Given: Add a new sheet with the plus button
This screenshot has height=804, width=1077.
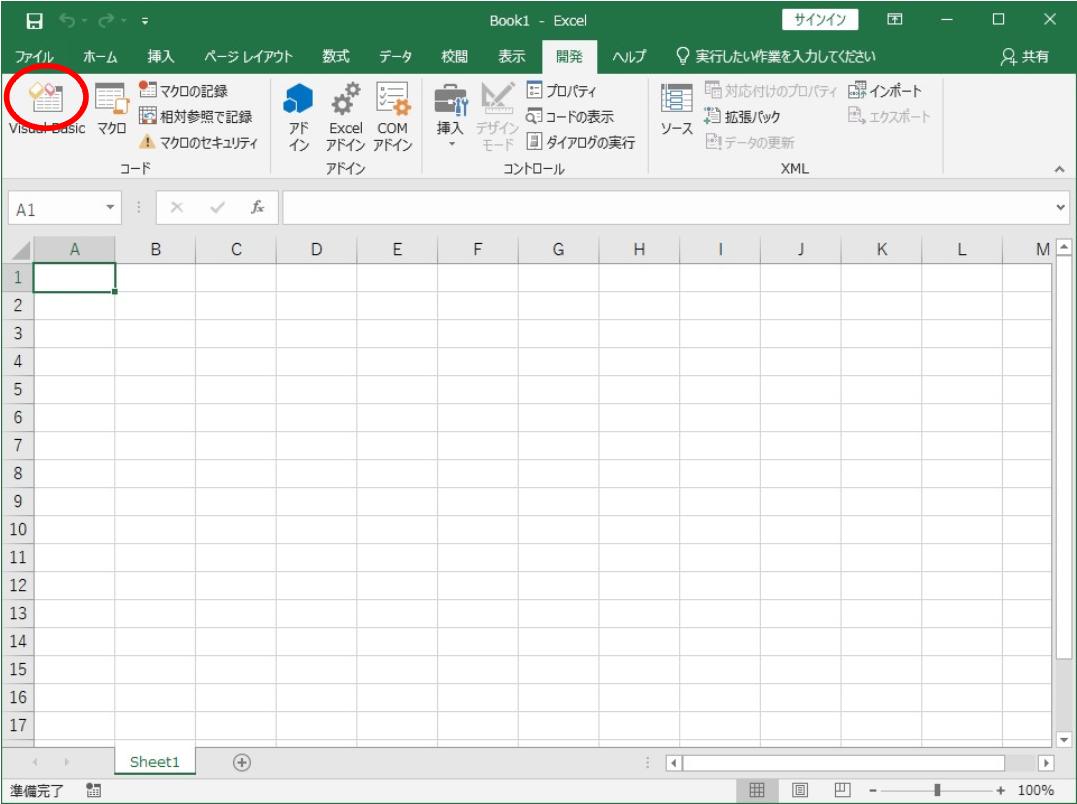Looking at the screenshot, I should (x=241, y=762).
